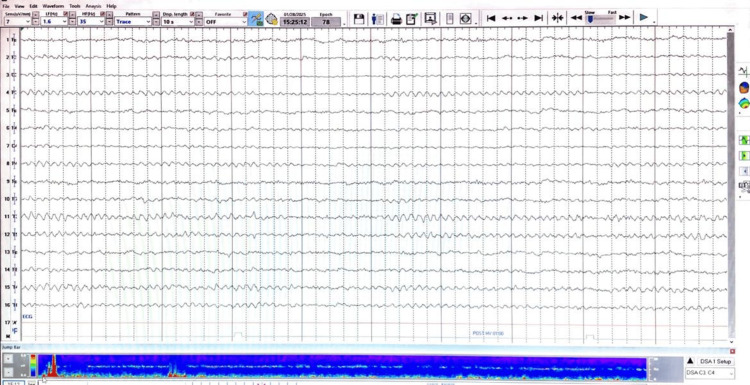Click the green waveform panel sidebar icon
This screenshot has height=385, width=750.
tap(744, 140)
